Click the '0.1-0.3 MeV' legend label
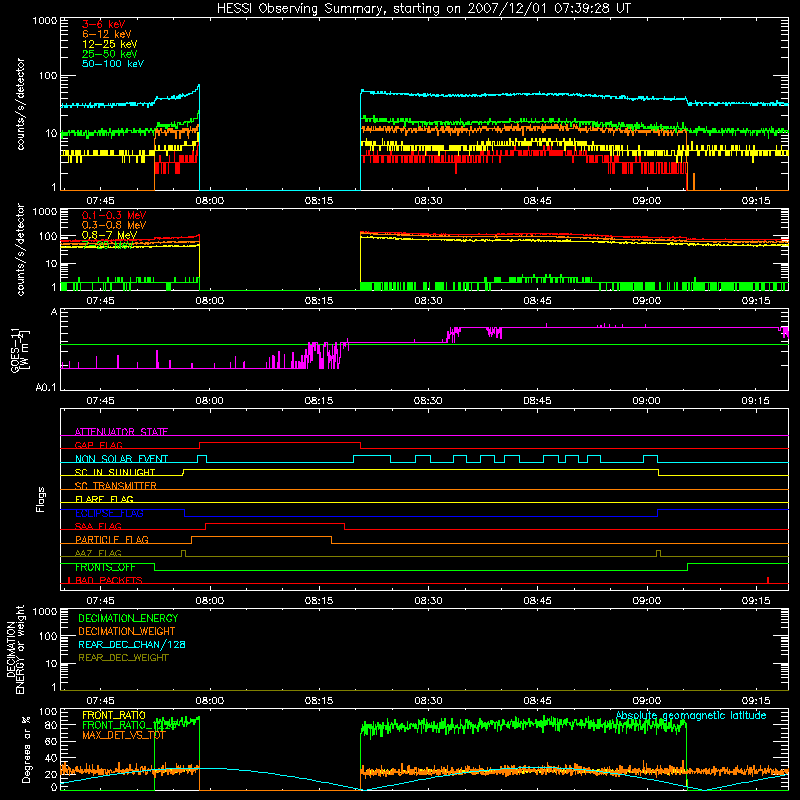This screenshot has width=800, height=800. [114, 215]
